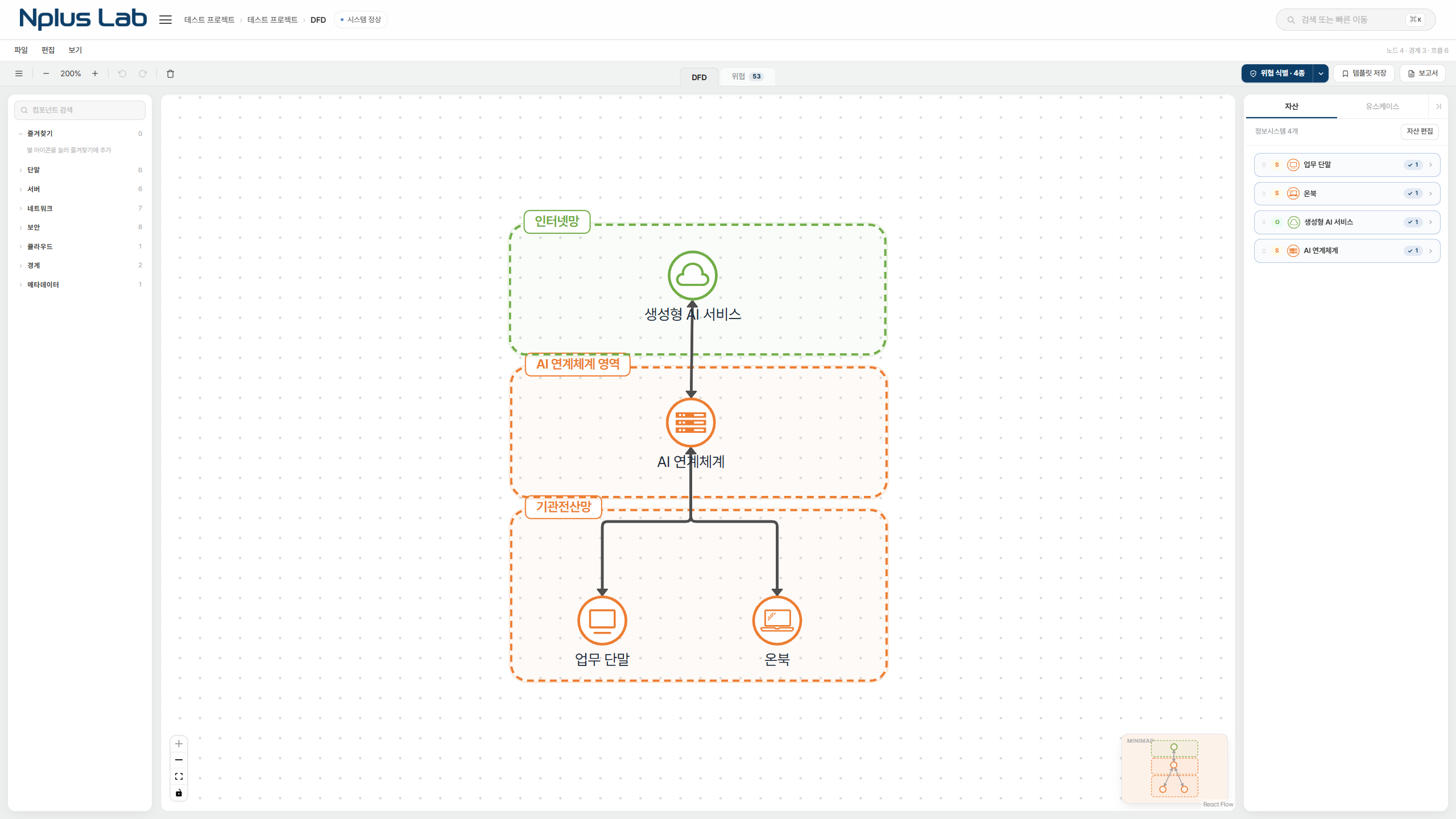This screenshot has width=1456, height=819.
Task: Click the minimap preview
Action: pyautogui.click(x=1174, y=768)
